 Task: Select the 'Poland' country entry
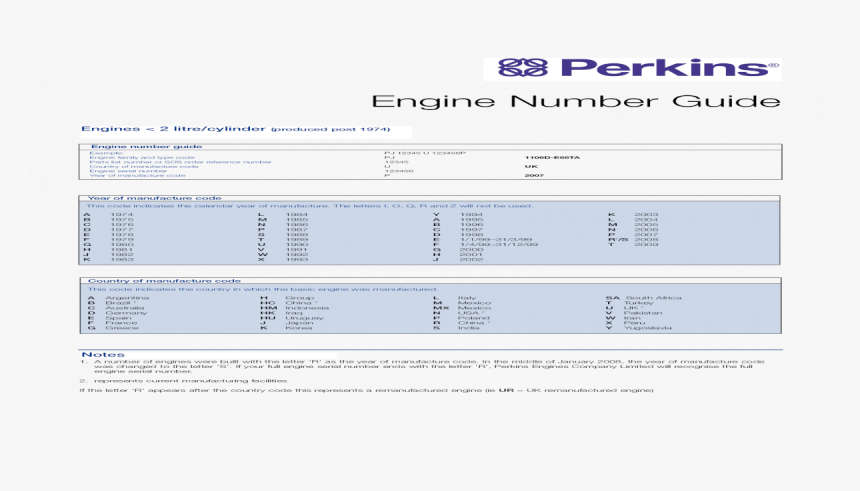click(473, 318)
